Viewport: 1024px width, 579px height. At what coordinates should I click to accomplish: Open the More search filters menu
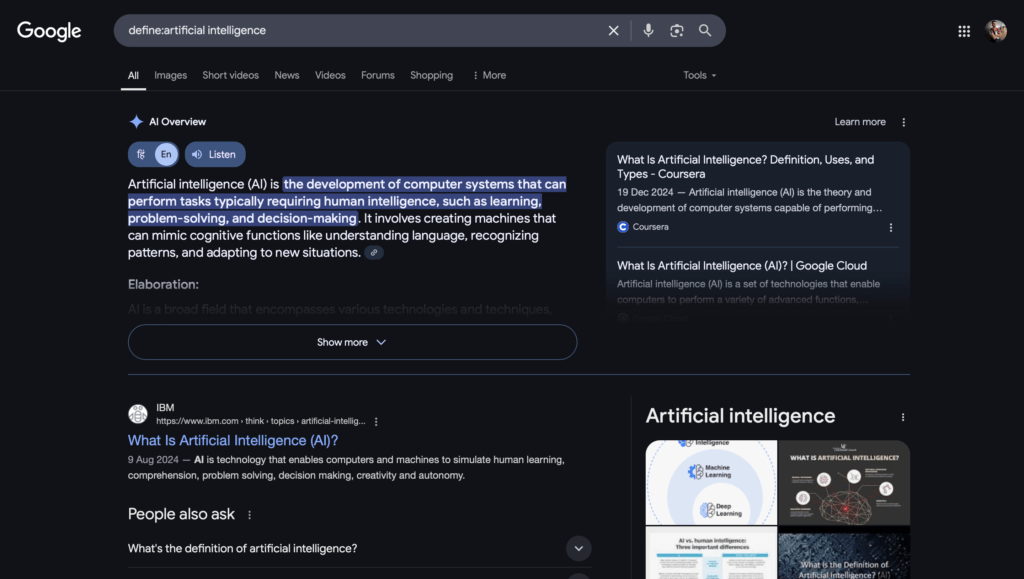[x=489, y=76]
